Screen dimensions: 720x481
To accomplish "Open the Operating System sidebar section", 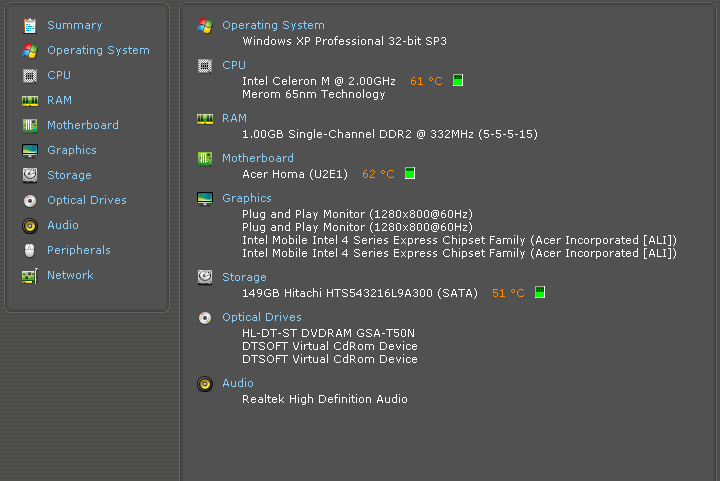I will click(98, 50).
